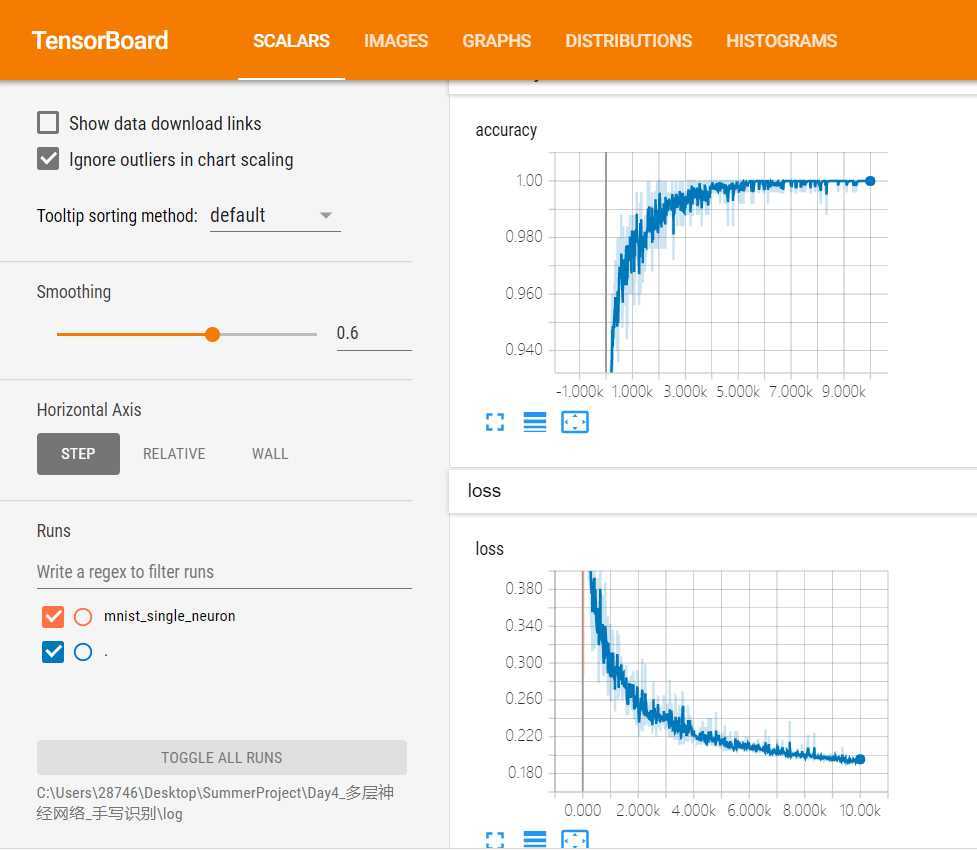Select only '.' run via blue radio circle

[83, 652]
